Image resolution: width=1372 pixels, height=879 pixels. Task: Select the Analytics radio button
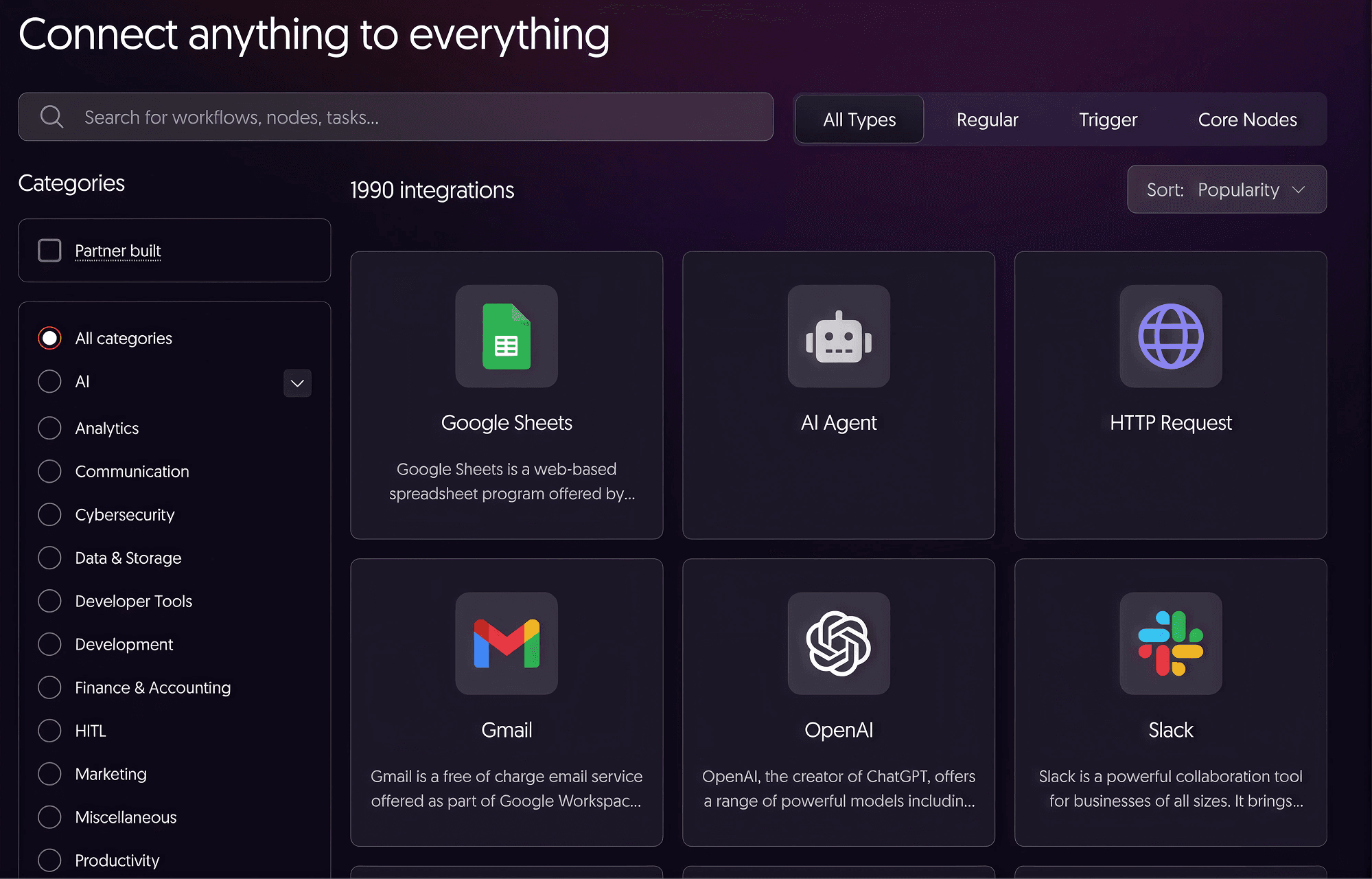[x=49, y=428]
